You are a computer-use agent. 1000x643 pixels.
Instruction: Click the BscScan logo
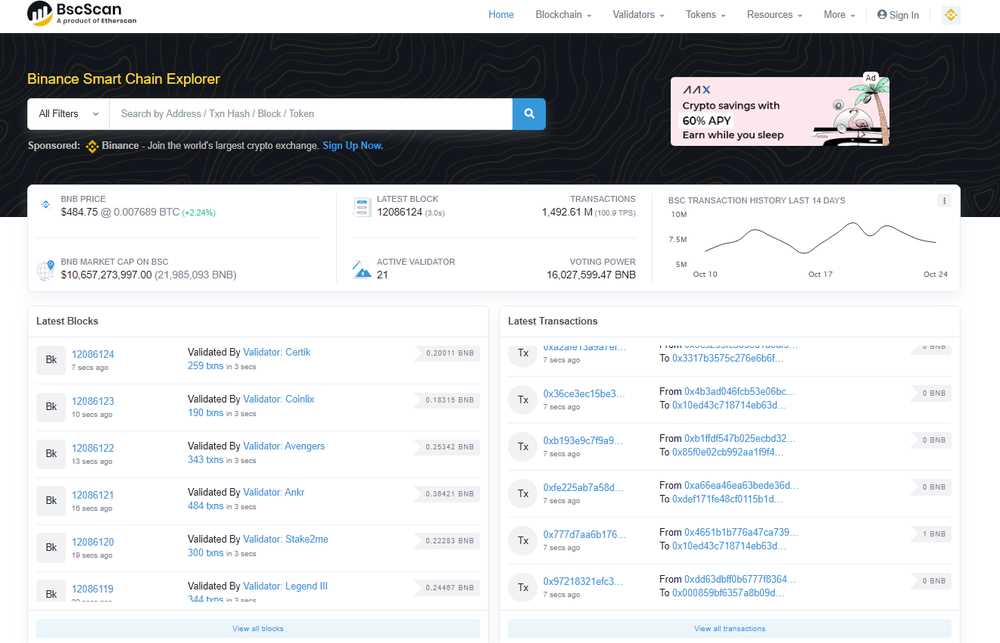click(82, 14)
